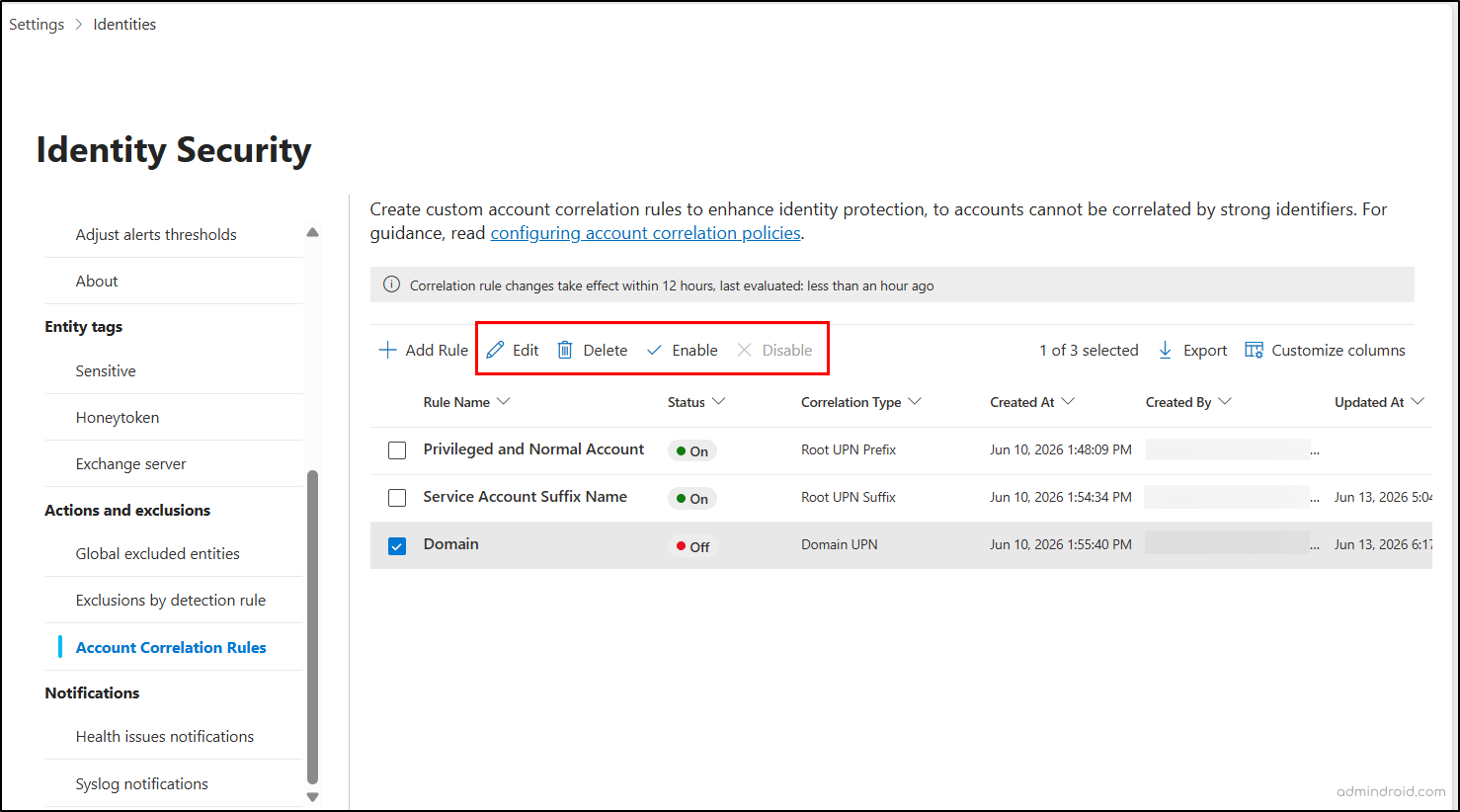The image size is (1460, 812).
Task: Check the Service Account Suffix Name checkbox
Action: (x=397, y=498)
